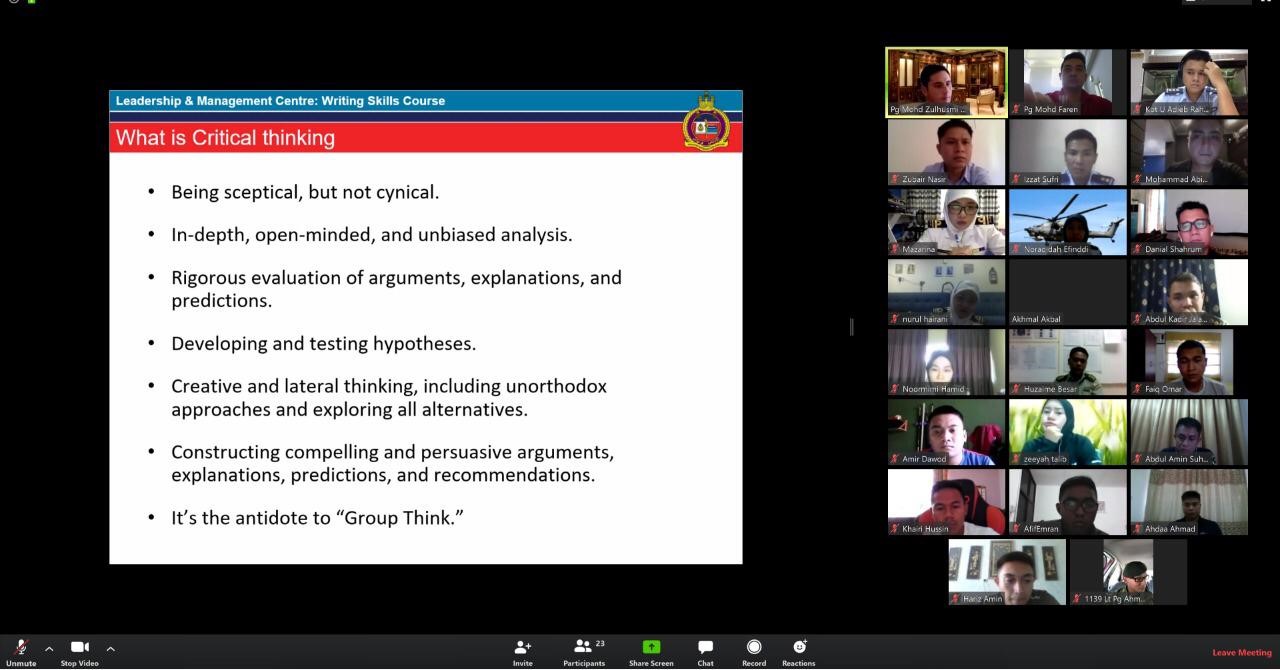This screenshot has height=670, width=1280.
Task: Select Norac'dah Efinddi helicopter tile
Action: [x=1067, y=222]
